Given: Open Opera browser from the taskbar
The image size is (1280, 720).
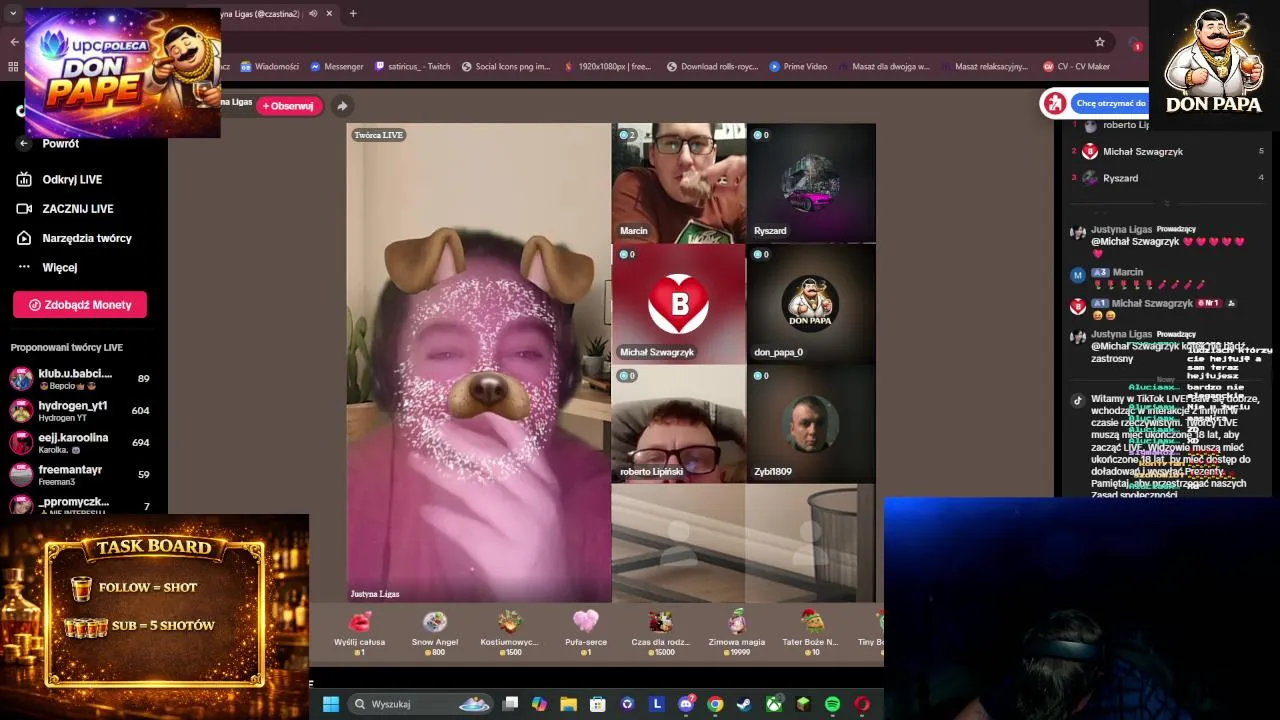Looking at the screenshot, I should coord(862,704).
